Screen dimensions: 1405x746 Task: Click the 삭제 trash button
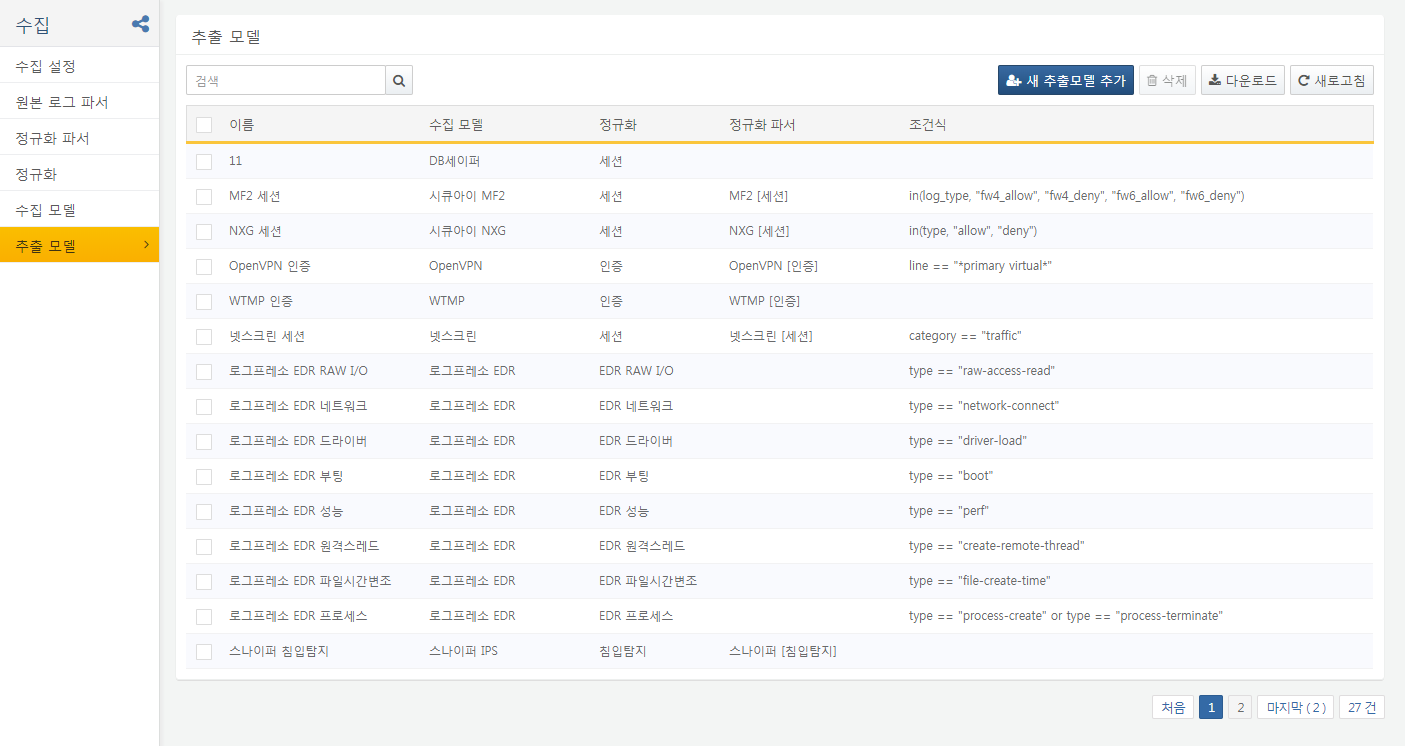coord(1167,80)
